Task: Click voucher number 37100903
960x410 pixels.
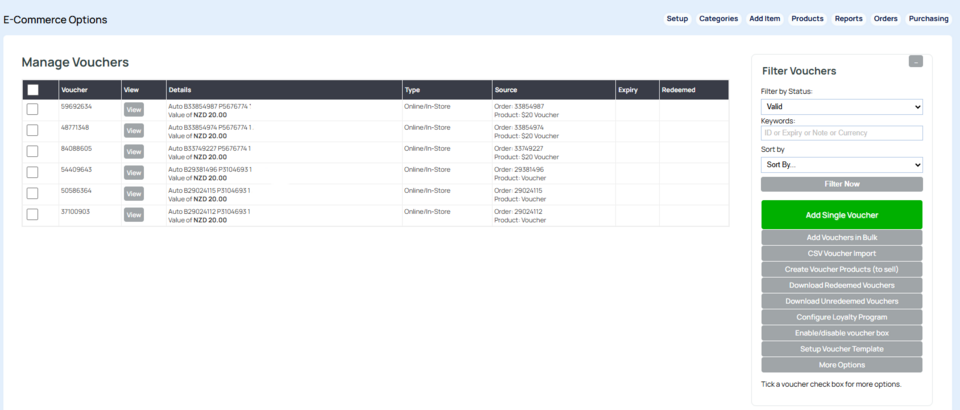Action: 77,211
